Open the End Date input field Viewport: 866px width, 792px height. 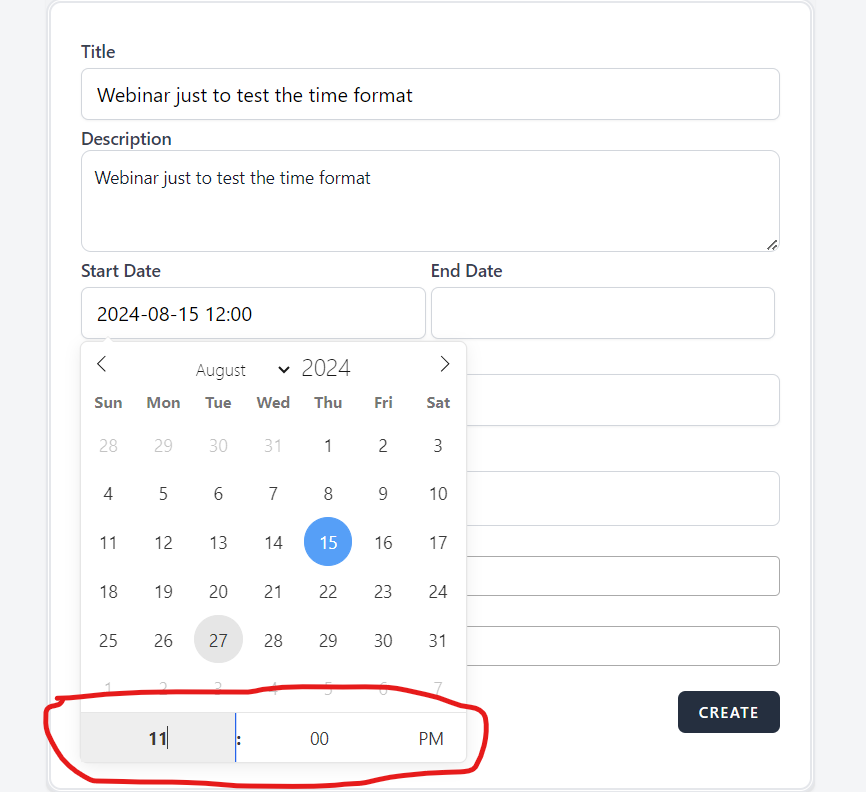[602, 314]
